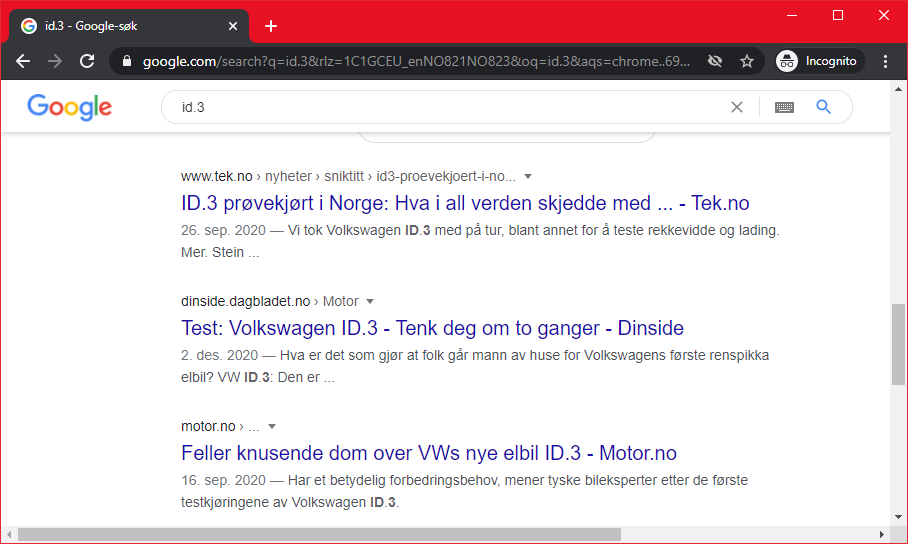Click the www.tek.no breadcrumb URL
The image size is (908, 544).
tap(348, 176)
